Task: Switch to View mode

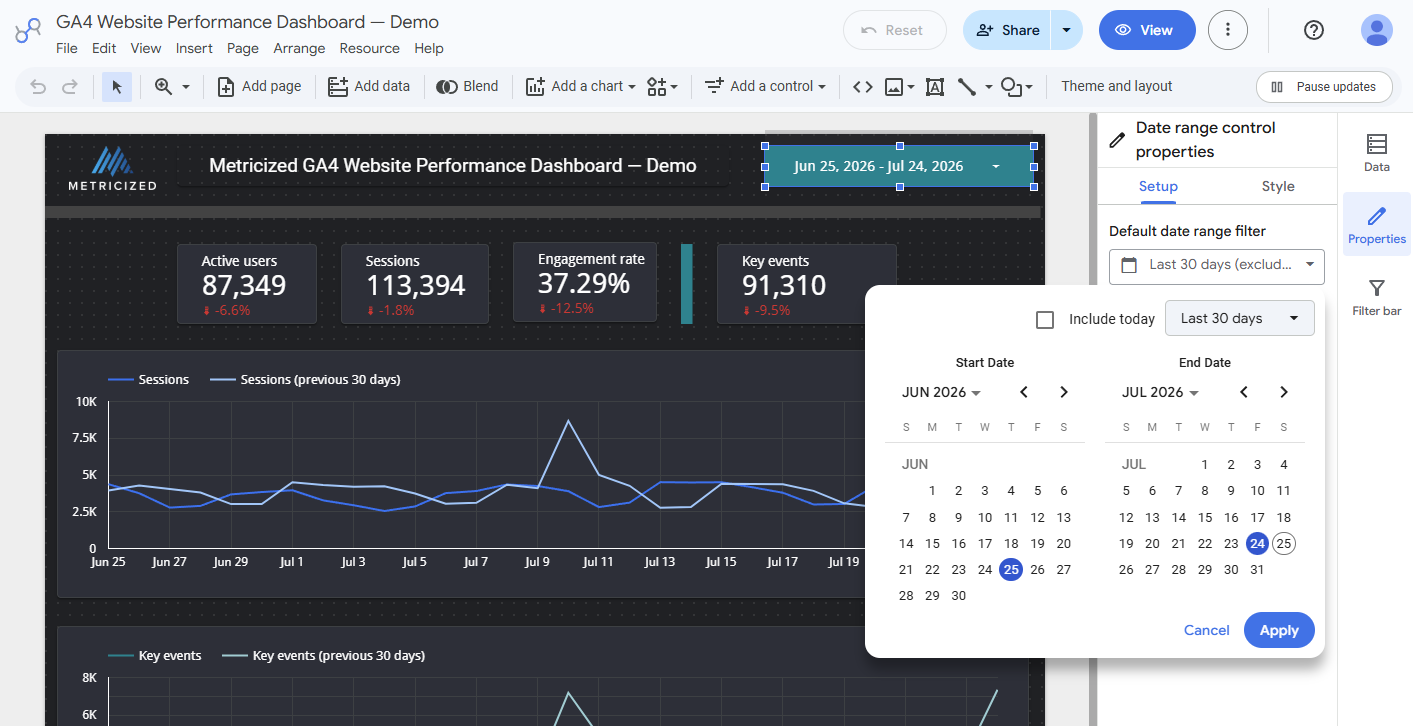Action: coord(1147,30)
